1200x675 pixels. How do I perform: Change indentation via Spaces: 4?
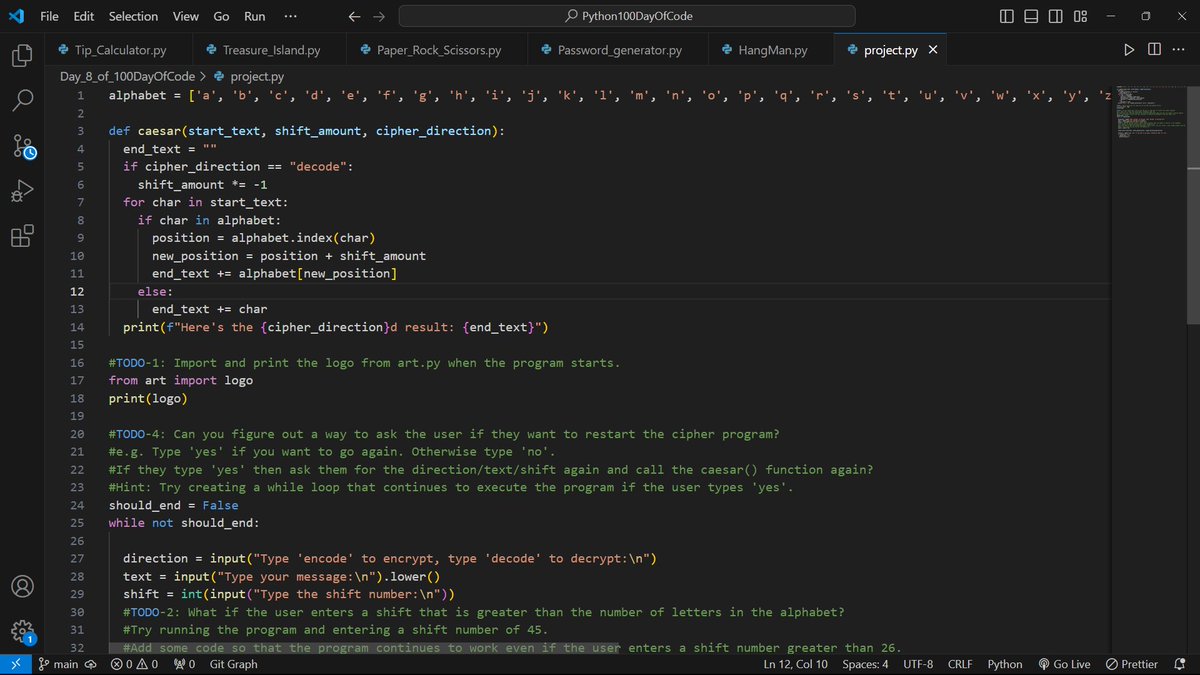(865, 664)
